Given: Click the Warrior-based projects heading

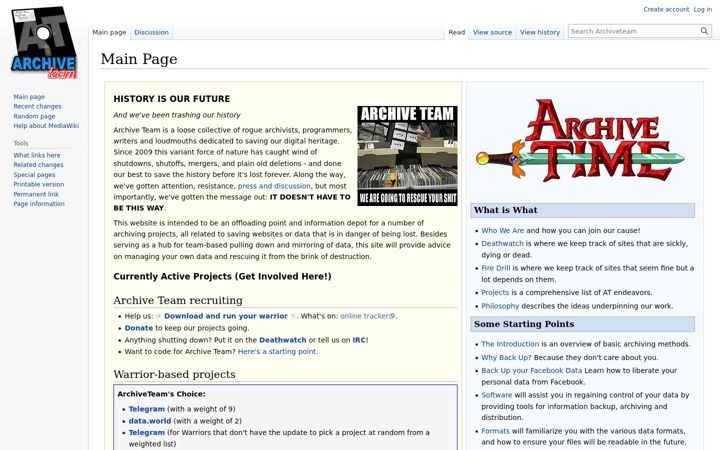Looking at the screenshot, I should [174, 374].
